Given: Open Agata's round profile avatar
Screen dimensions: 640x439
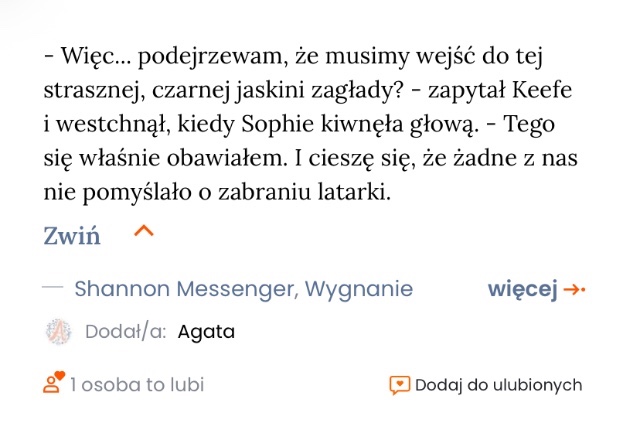Looking at the screenshot, I should coord(59,332).
